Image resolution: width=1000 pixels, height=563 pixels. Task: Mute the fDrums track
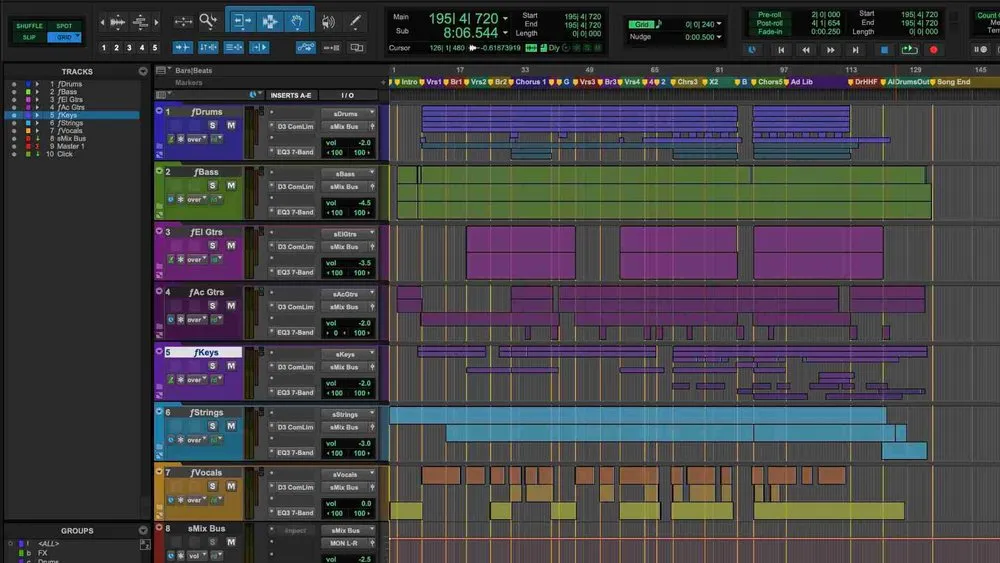pos(231,126)
